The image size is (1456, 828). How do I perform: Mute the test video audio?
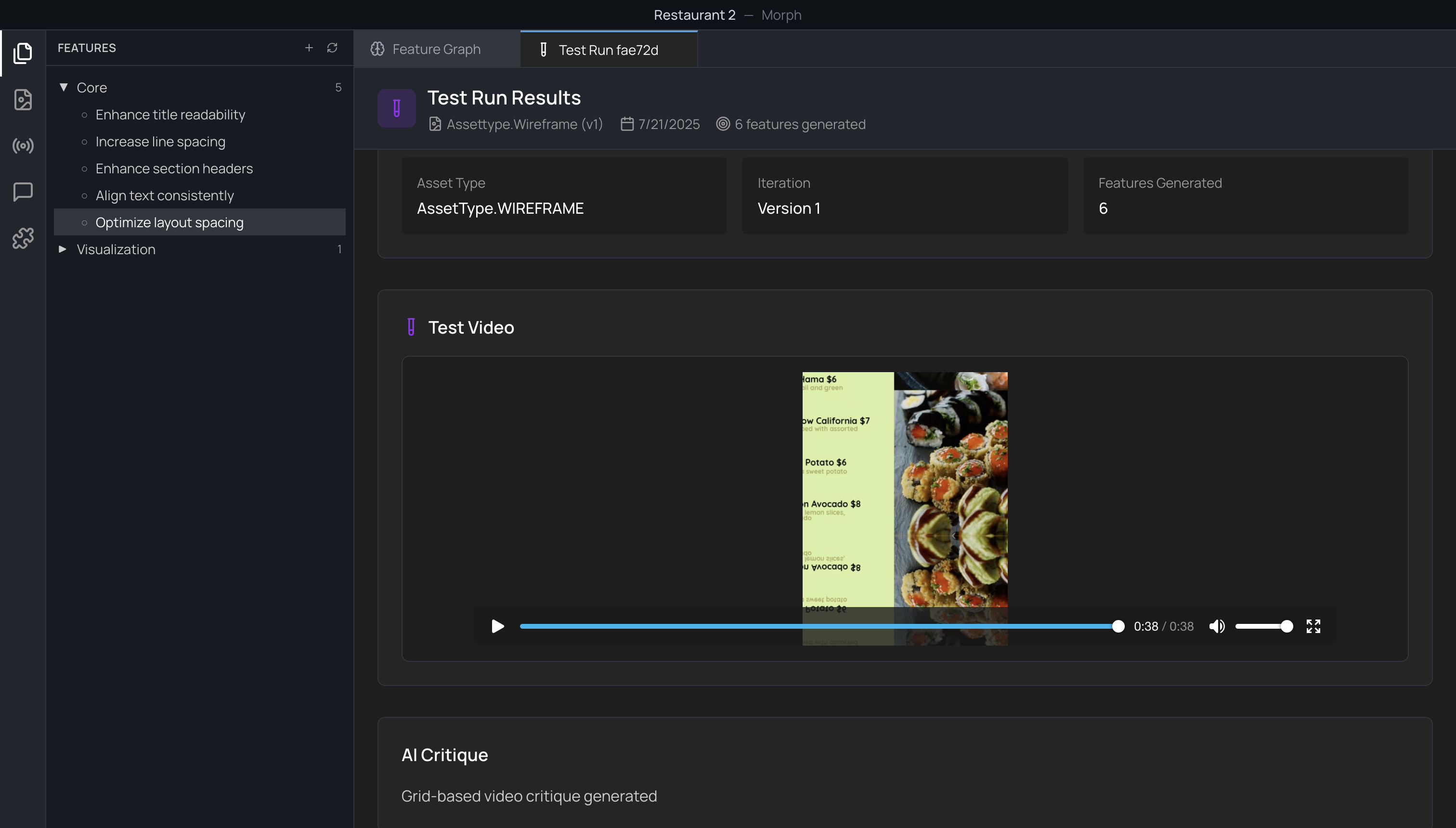(x=1217, y=626)
